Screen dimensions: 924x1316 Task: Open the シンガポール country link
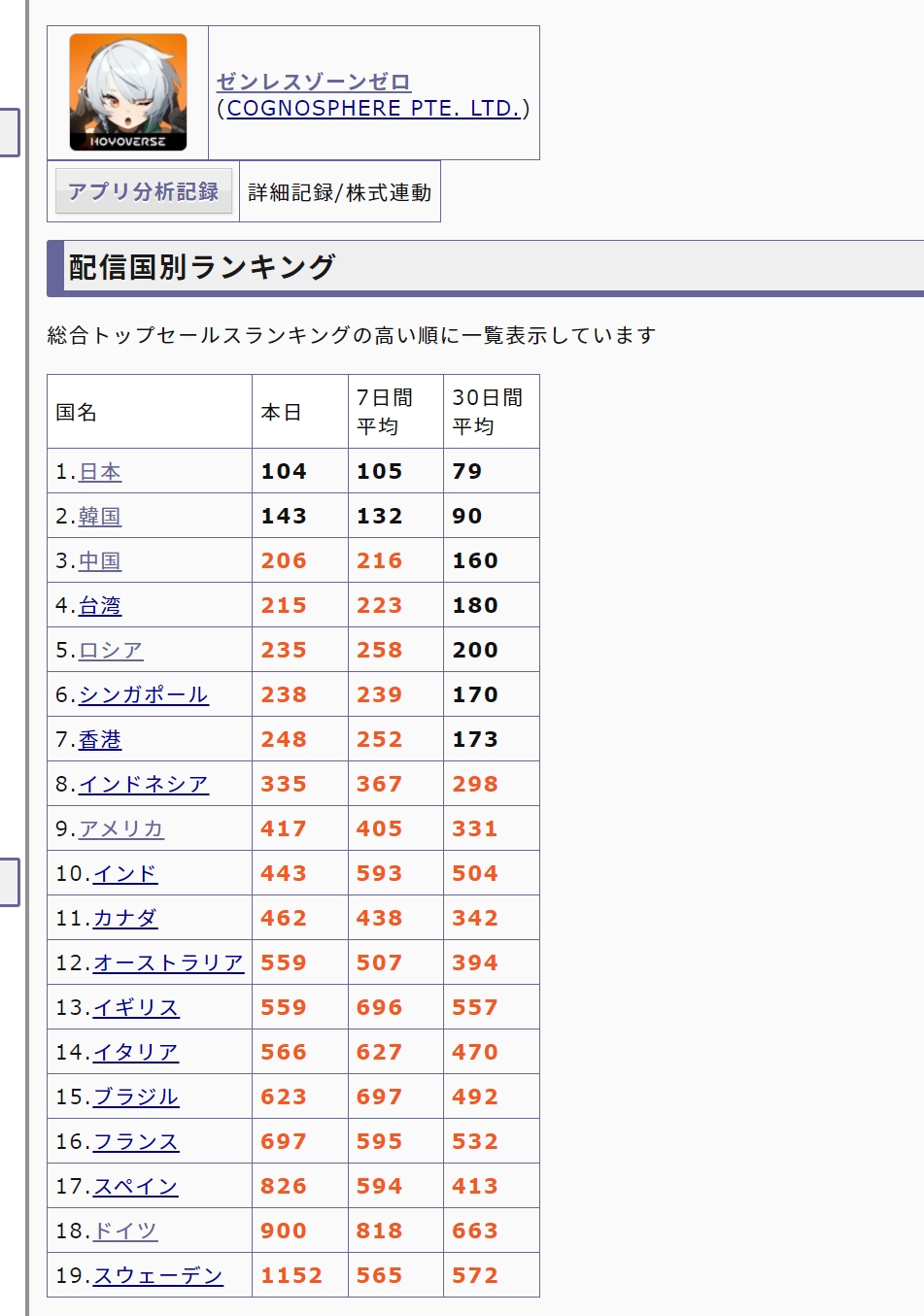pos(144,695)
